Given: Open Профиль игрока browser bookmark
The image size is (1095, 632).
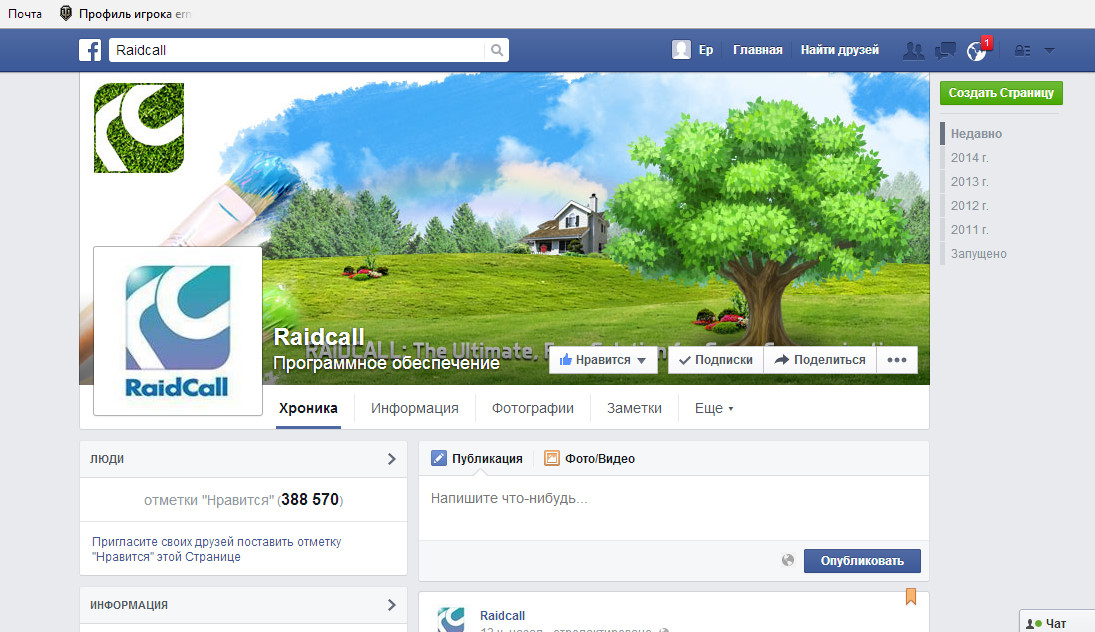Looking at the screenshot, I should click(125, 14).
